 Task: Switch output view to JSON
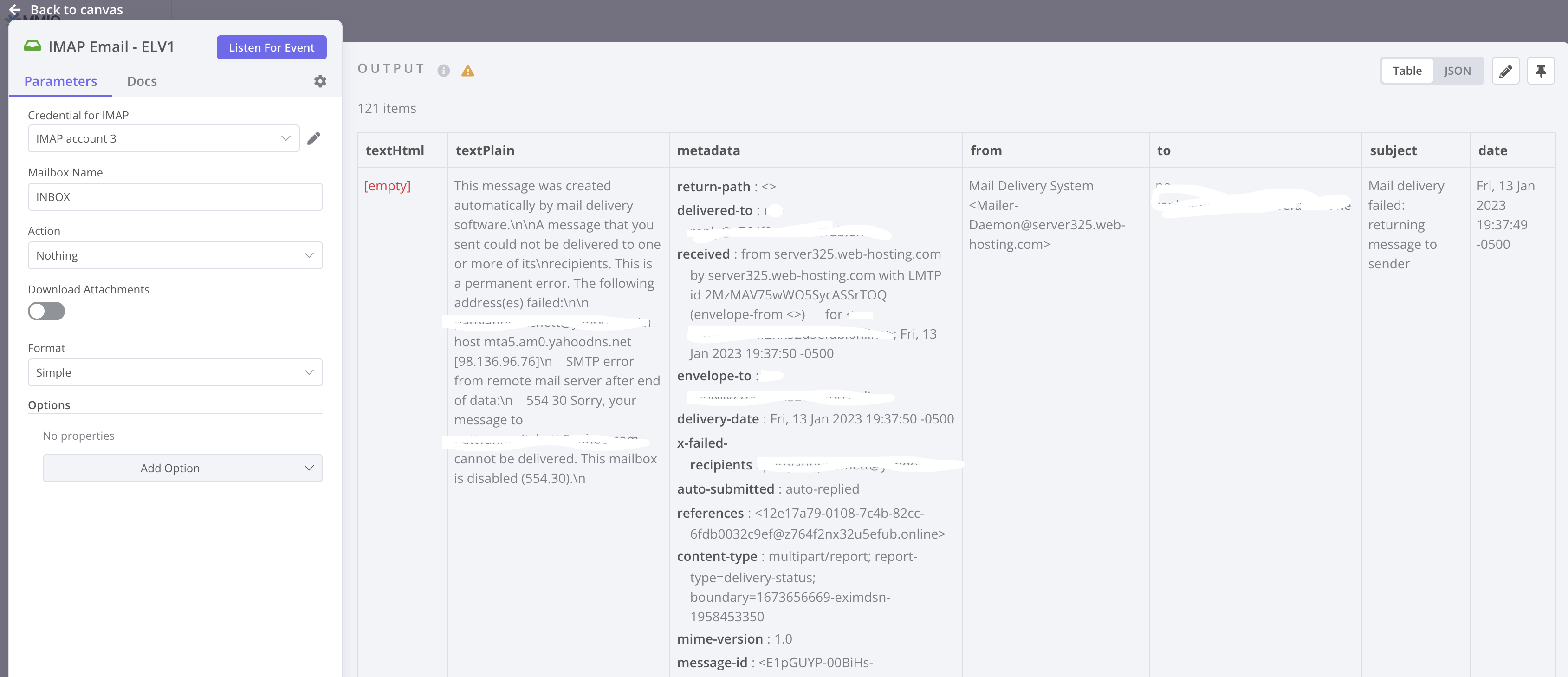[x=1457, y=71]
